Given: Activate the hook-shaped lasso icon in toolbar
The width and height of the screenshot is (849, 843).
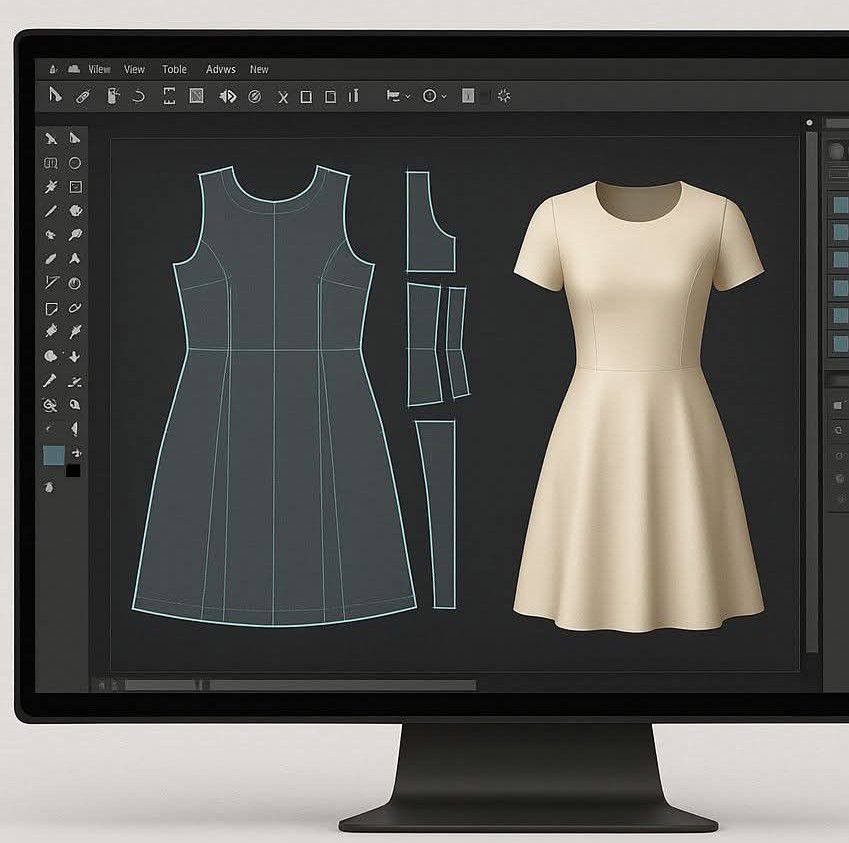Looking at the screenshot, I should (x=139, y=96).
